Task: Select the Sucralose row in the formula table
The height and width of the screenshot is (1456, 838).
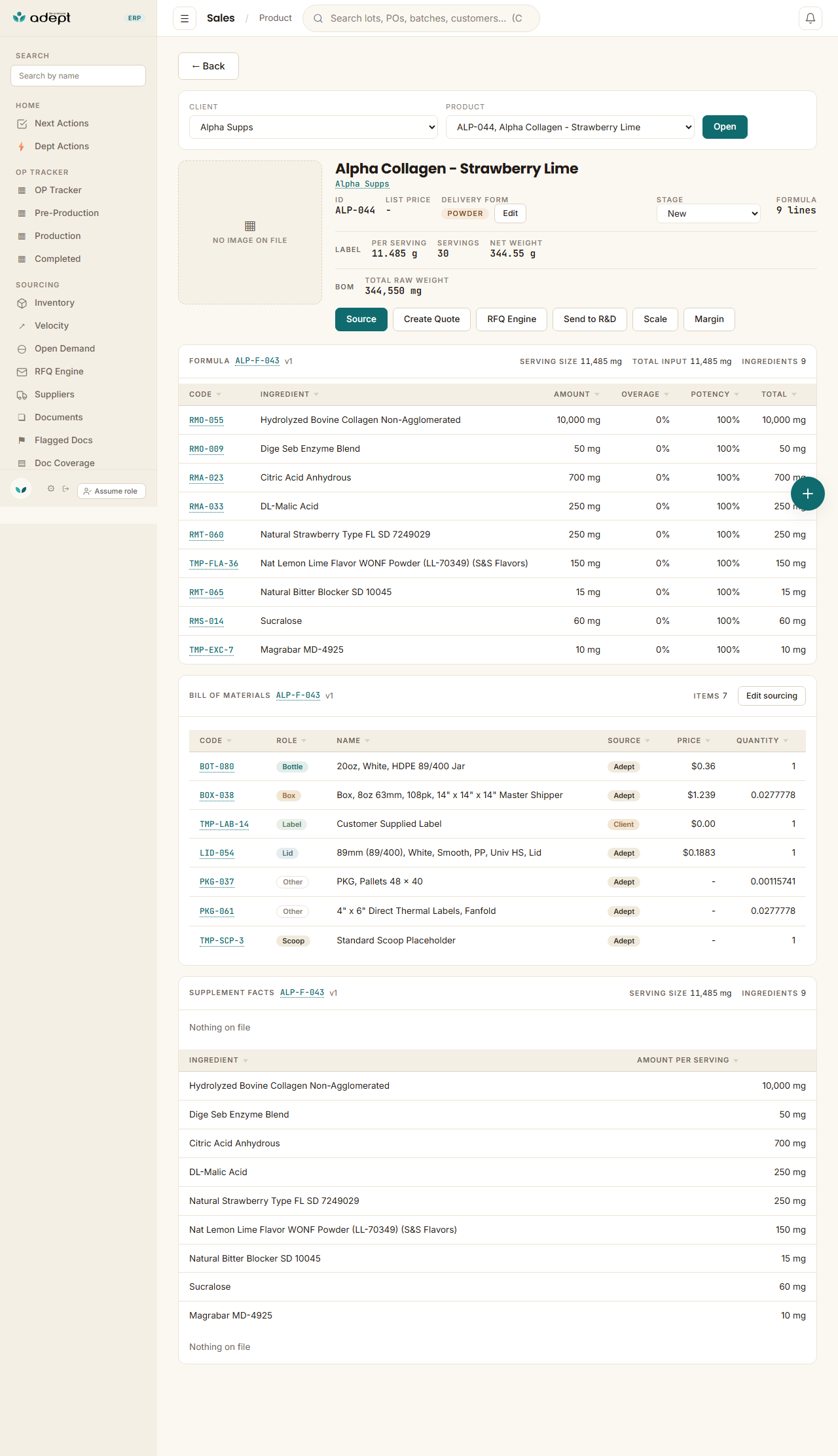Action: coord(498,621)
